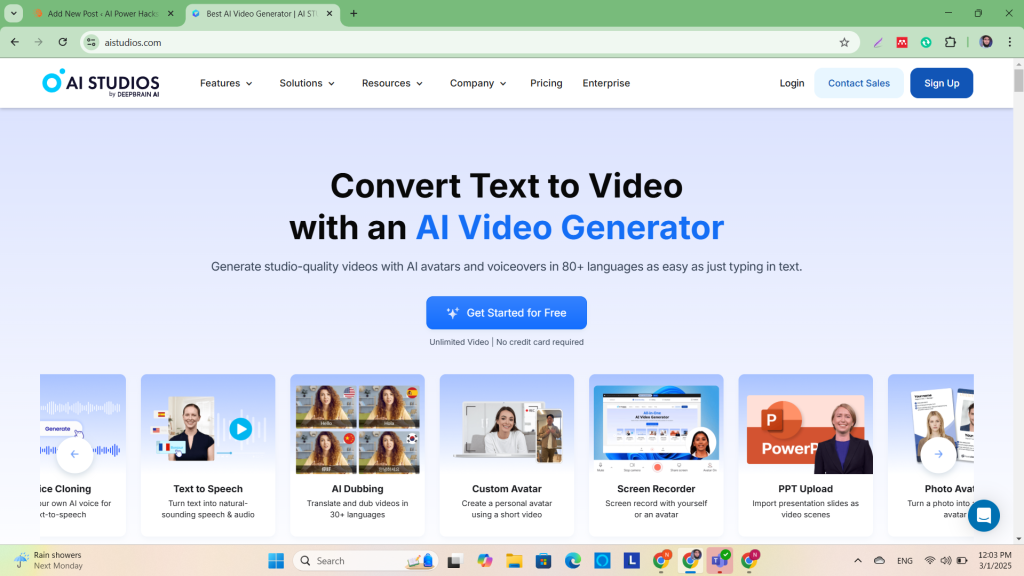
Task: Bookmark this page with star icon
Action: click(844, 42)
